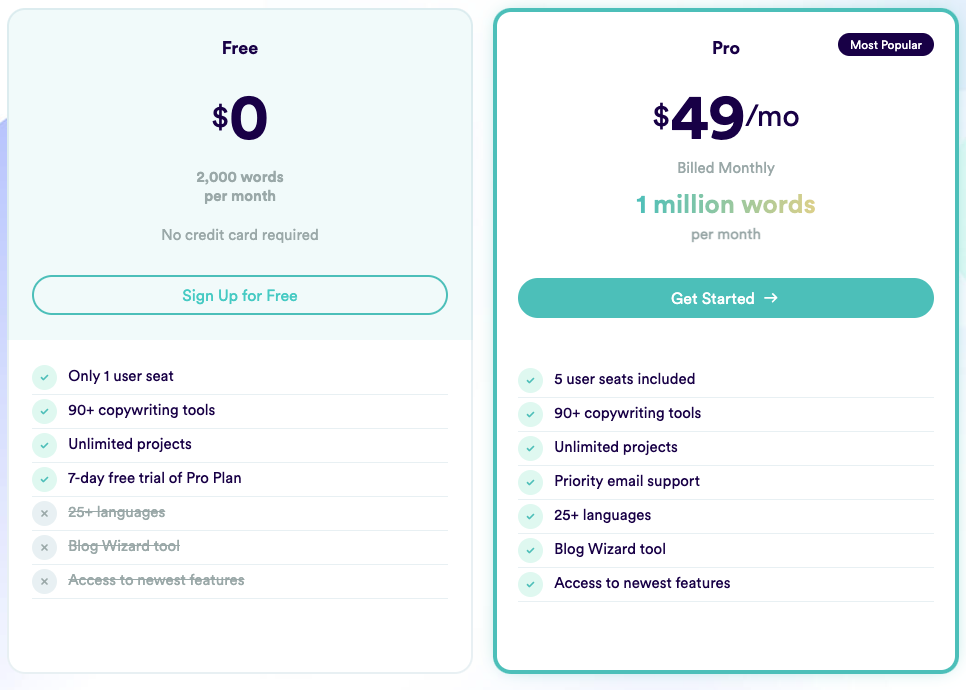Click No credit card required text

click(x=240, y=235)
